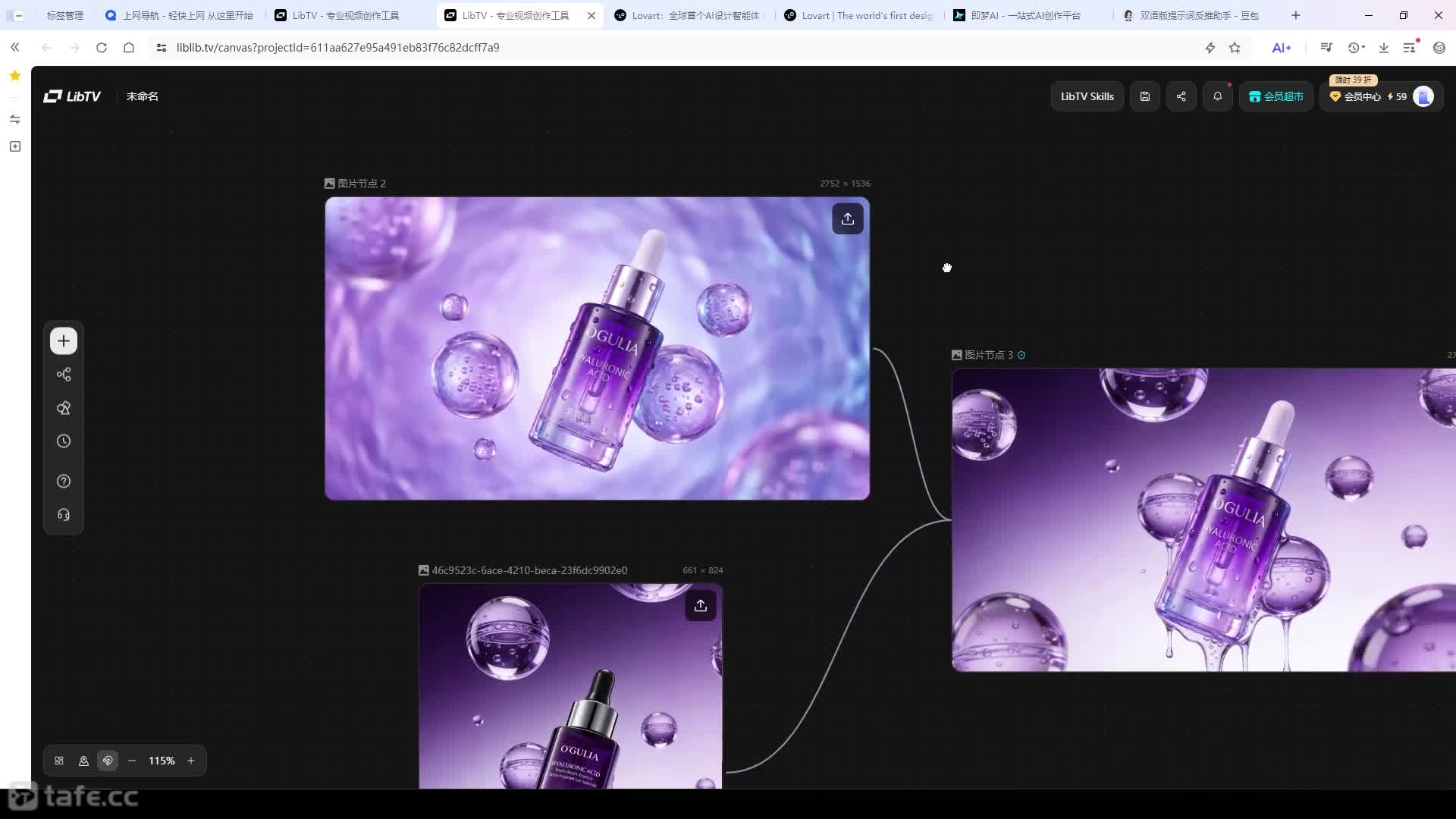Click the LibTV logo
Image resolution: width=1456 pixels, height=819 pixels.
pyautogui.click(x=72, y=96)
